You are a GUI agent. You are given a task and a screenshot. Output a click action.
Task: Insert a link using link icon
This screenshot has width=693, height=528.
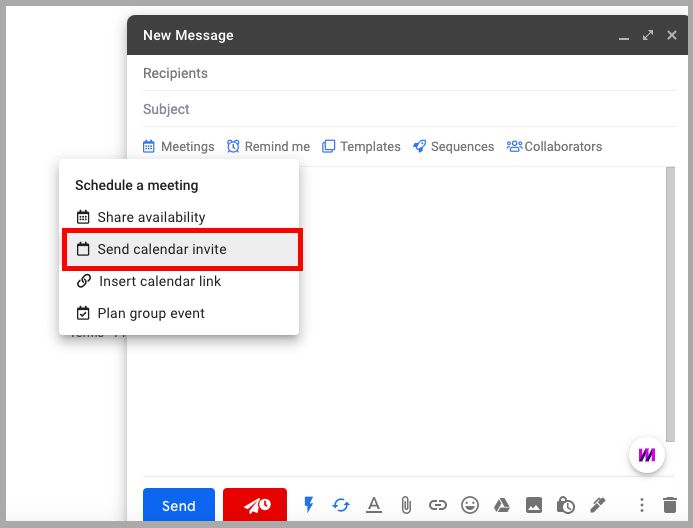click(438, 505)
